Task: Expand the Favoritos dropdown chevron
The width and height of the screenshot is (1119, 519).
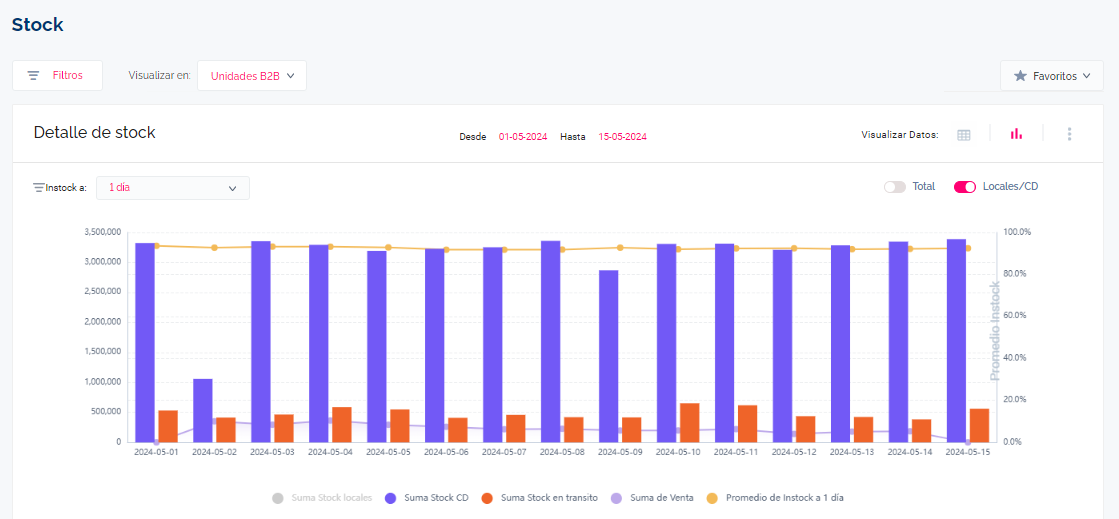Action: tap(1086, 76)
